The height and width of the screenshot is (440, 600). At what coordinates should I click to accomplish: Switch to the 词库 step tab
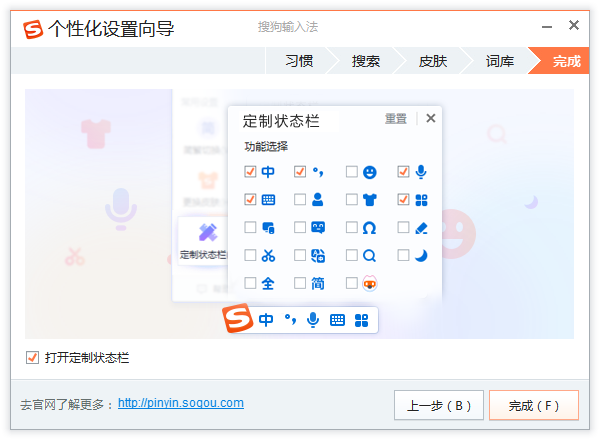[500, 61]
